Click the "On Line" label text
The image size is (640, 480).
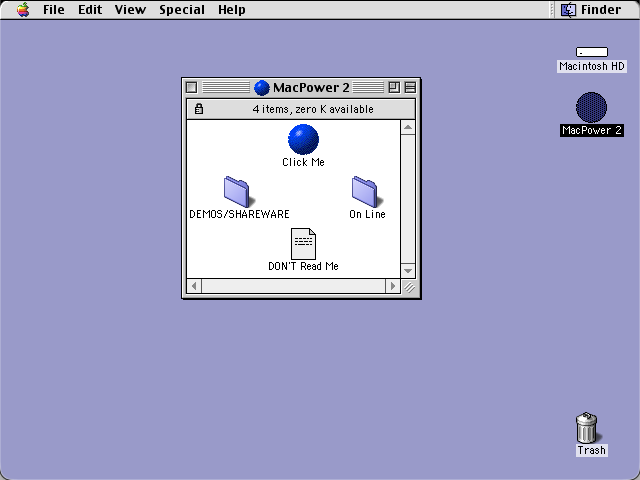367,214
